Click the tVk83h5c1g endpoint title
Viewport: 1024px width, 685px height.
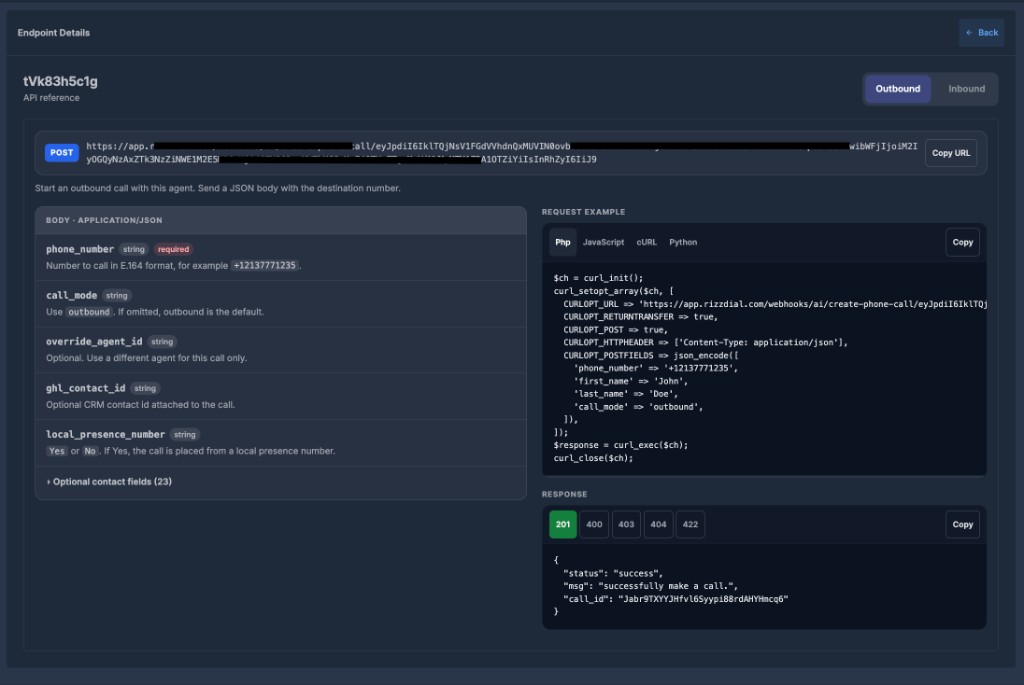point(60,82)
